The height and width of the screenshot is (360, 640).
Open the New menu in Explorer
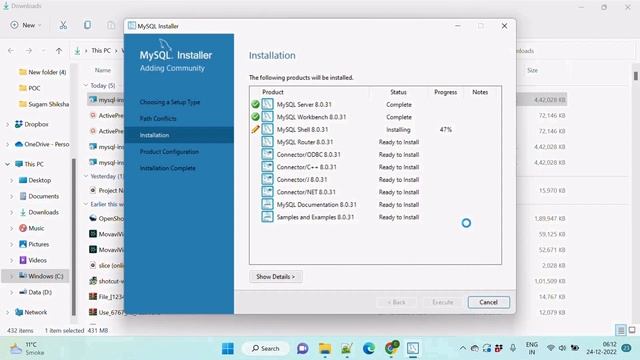(x=26, y=25)
